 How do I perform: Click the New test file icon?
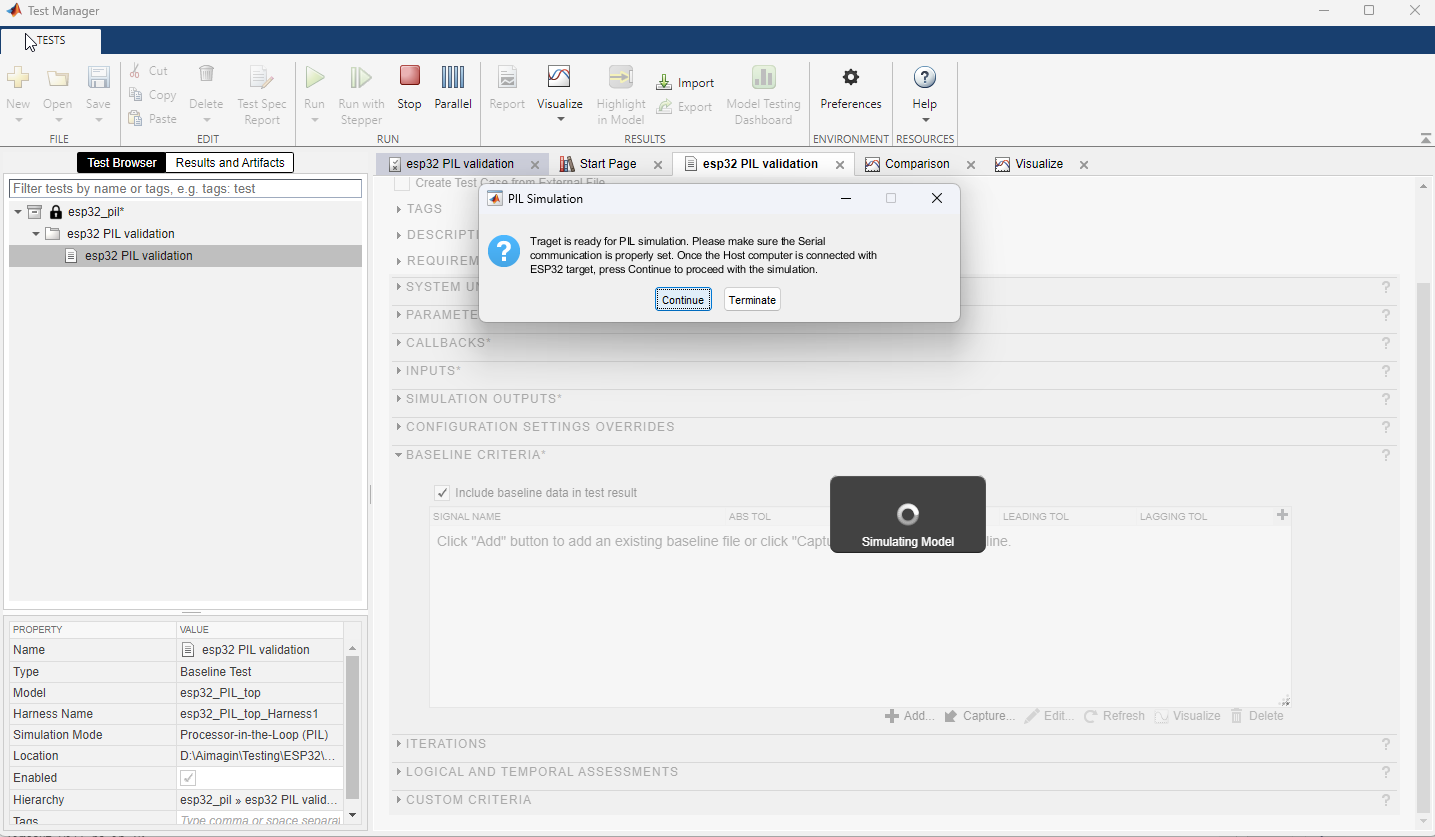pos(18,78)
